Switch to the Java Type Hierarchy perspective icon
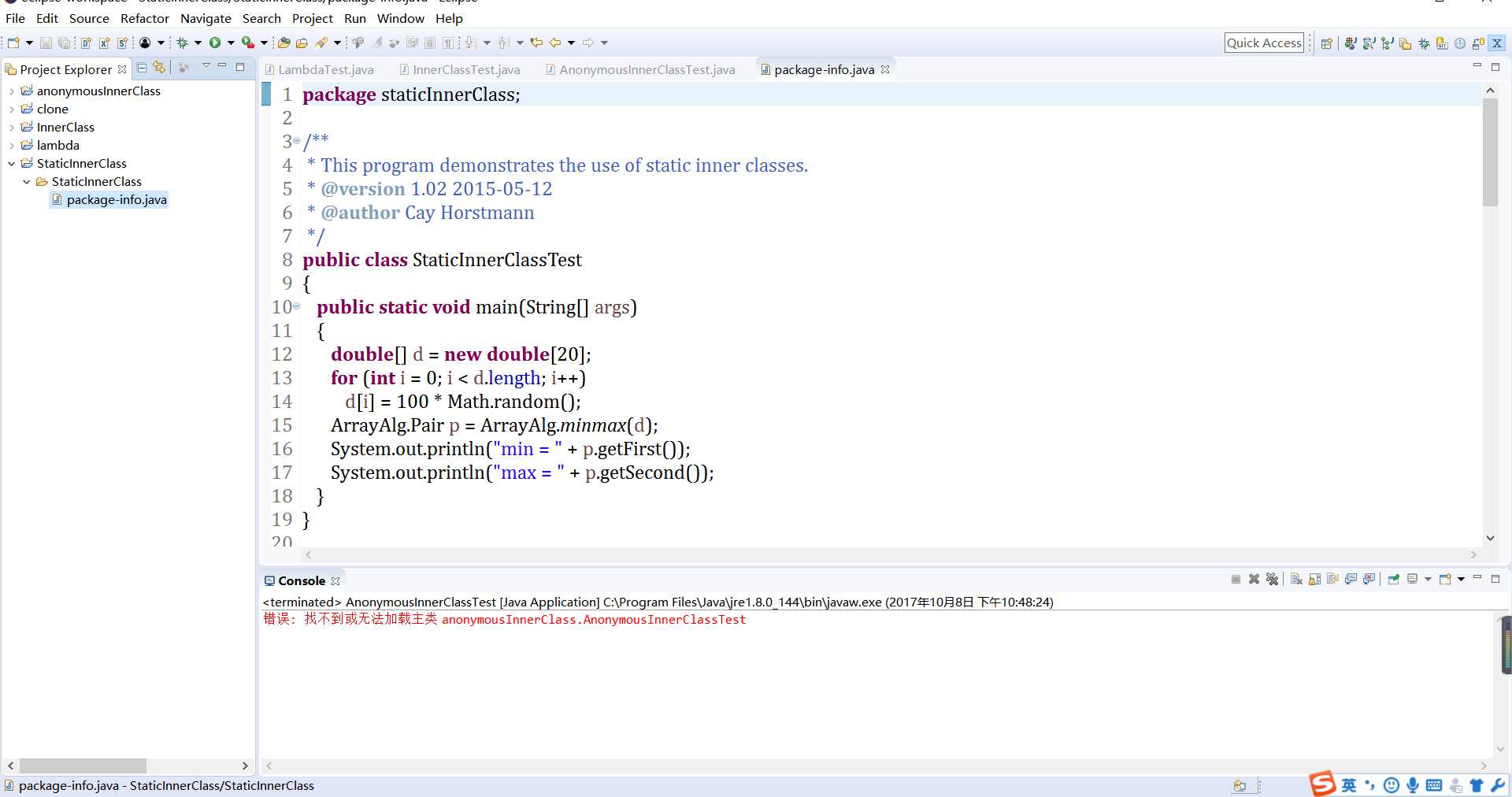Screen dimensions: 1512x797 [x=1387, y=43]
